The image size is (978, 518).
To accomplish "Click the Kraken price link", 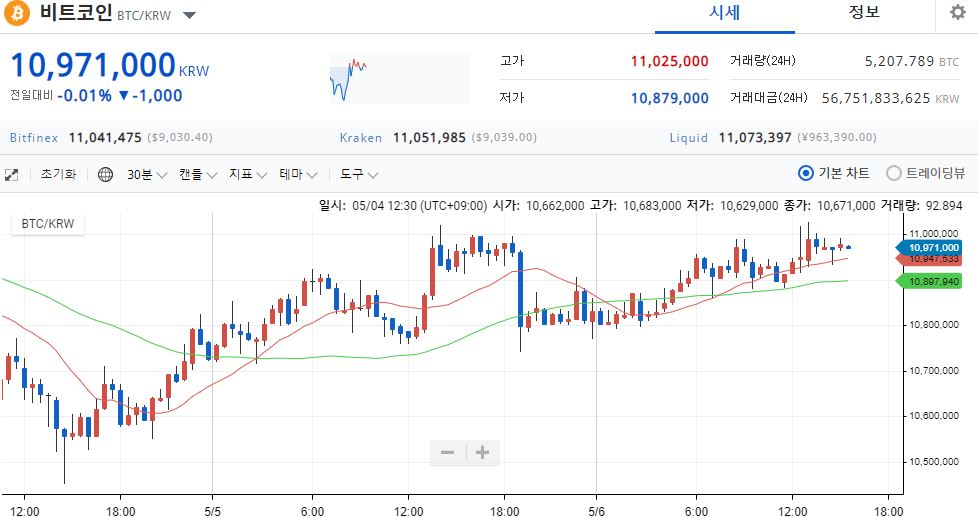I will coord(438,137).
